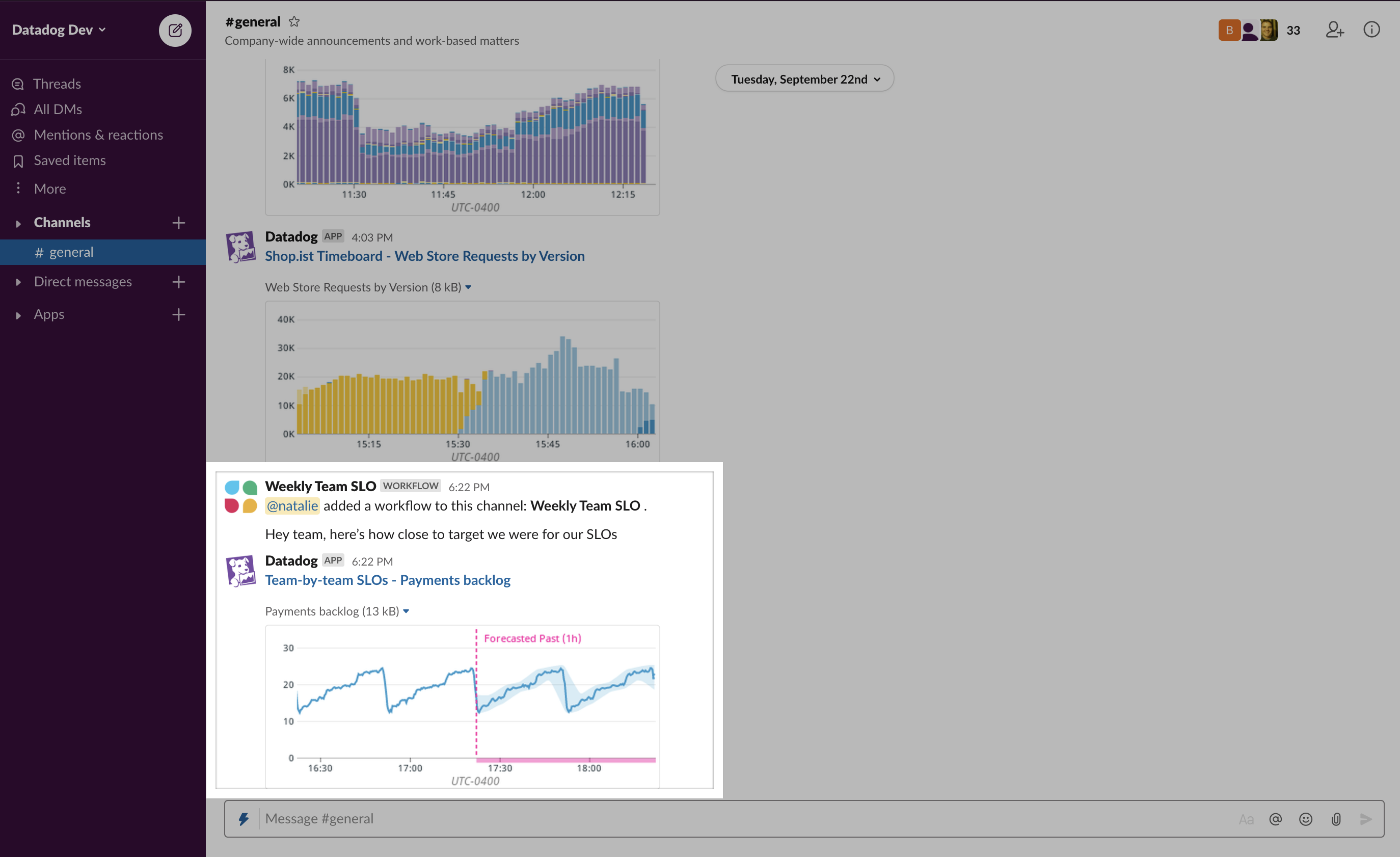Open the Tuesday, September 22nd date dropdown
1400x857 pixels.
[x=804, y=78]
